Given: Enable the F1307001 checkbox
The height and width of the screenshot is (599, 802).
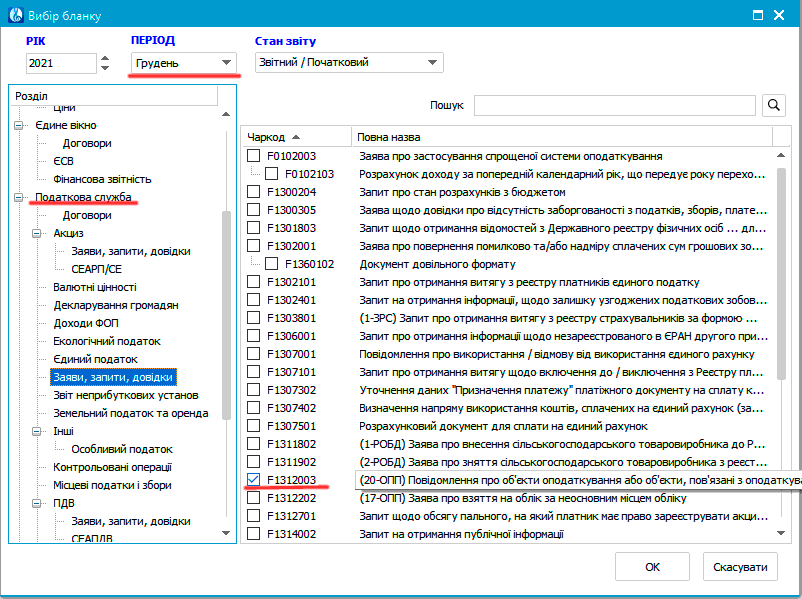Looking at the screenshot, I should pyautogui.click(x=254, y=354).
